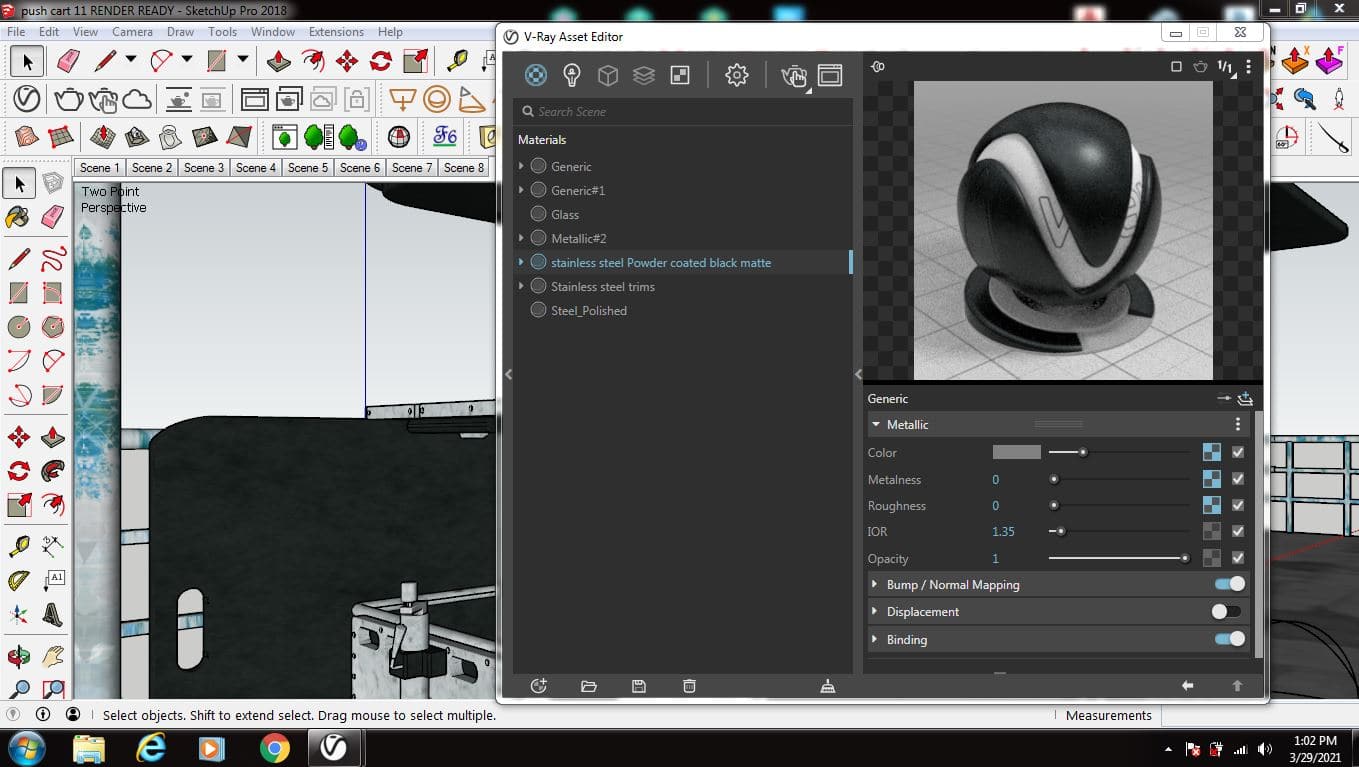Screen dimensions: 1359x767
Task: Expand the Stainless steel trims arrow
Action: coord(521,286)
